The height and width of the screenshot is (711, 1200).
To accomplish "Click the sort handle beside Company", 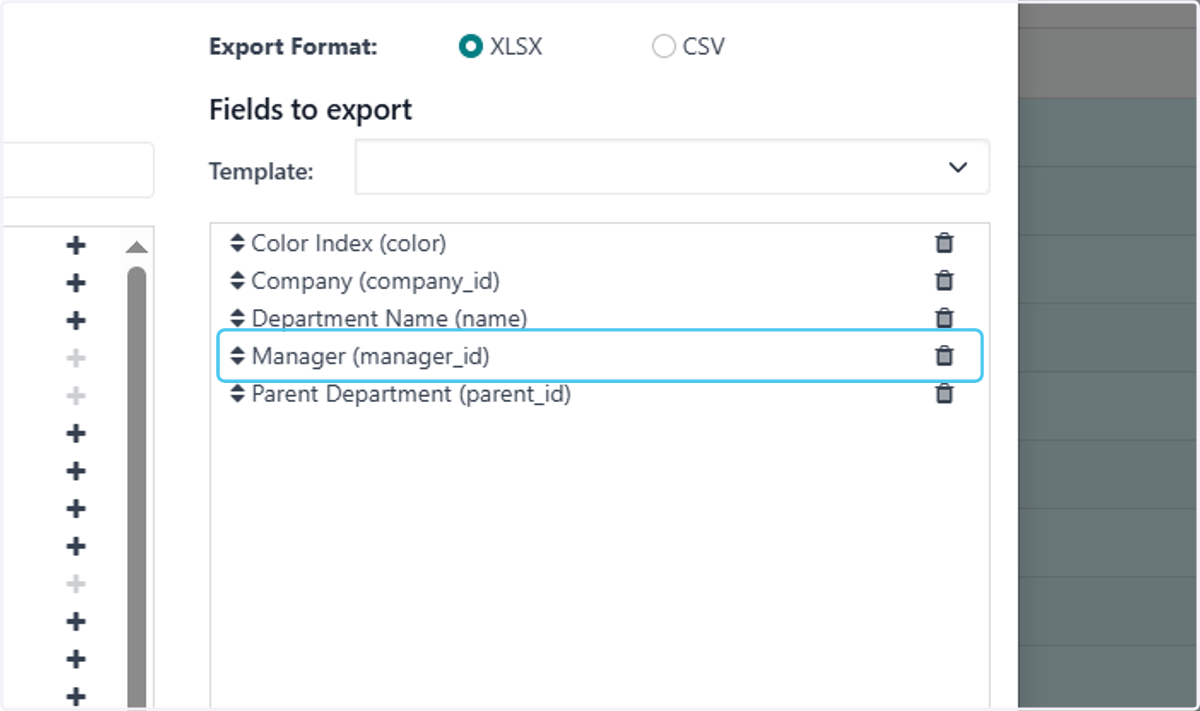I will [237, 281].
